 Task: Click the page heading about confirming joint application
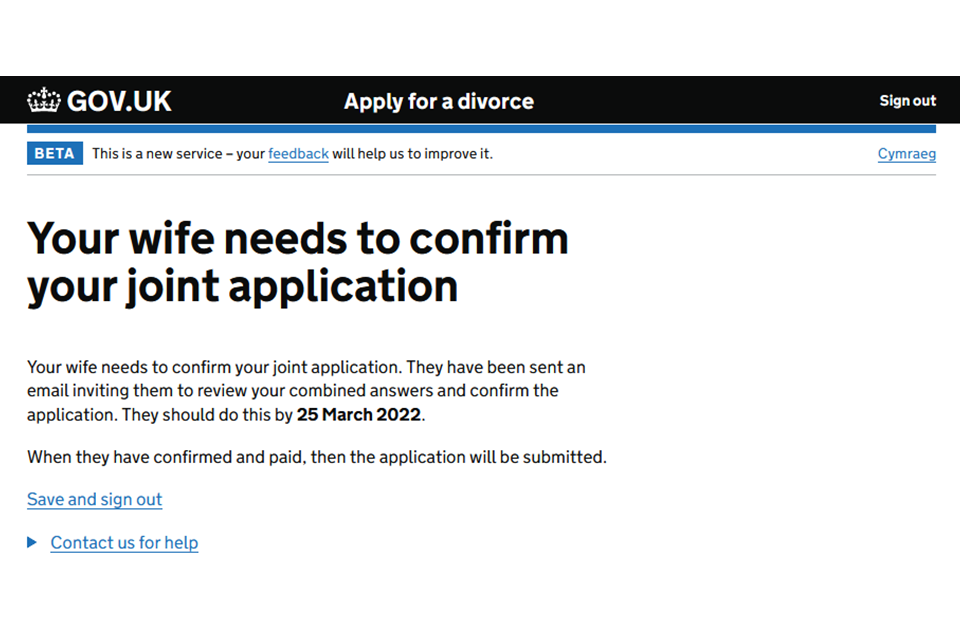[x=297, y=262]
